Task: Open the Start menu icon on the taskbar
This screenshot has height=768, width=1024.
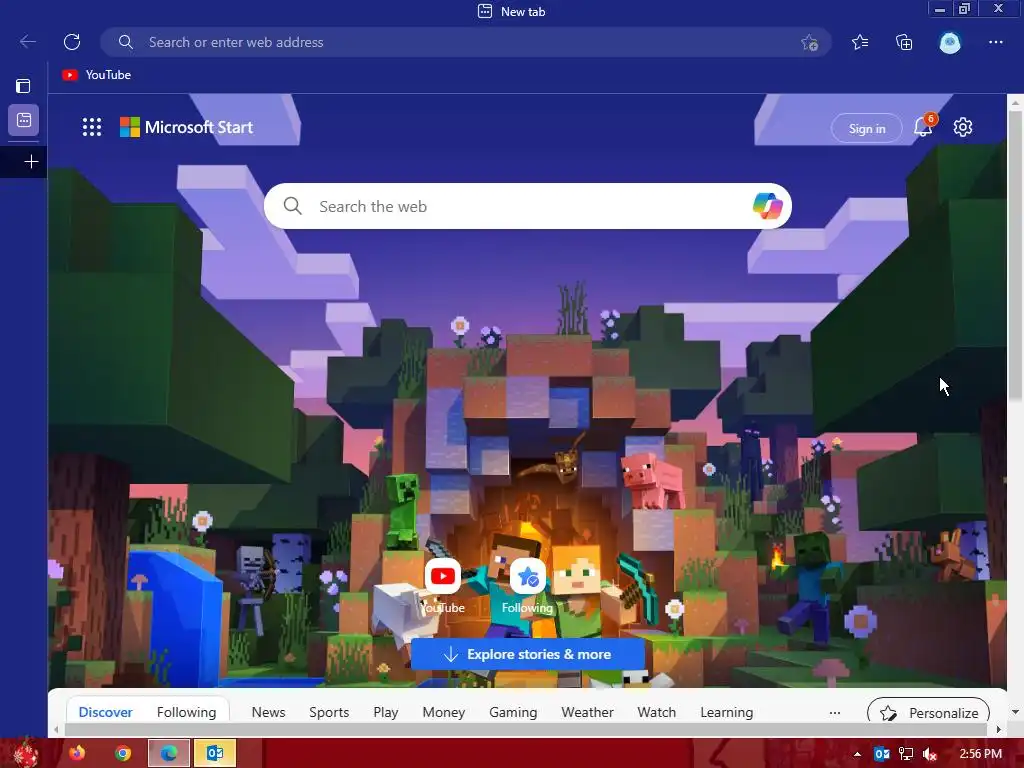Action: tap(25, 753)
